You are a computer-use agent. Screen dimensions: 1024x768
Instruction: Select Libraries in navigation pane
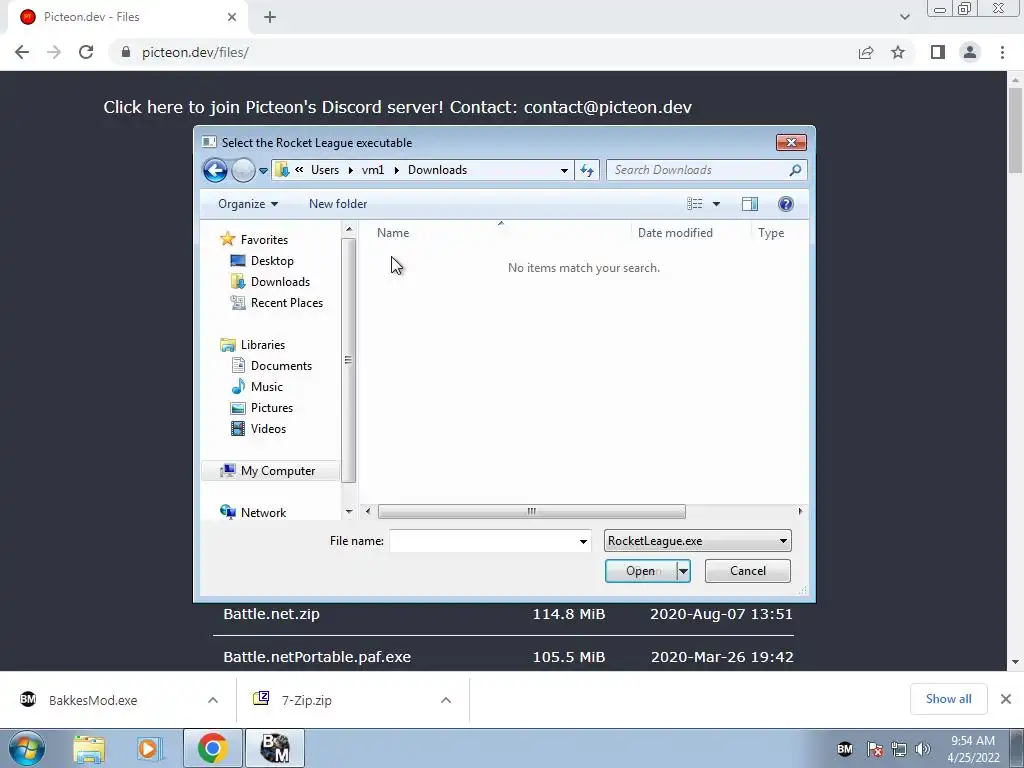tap(263, 345)
